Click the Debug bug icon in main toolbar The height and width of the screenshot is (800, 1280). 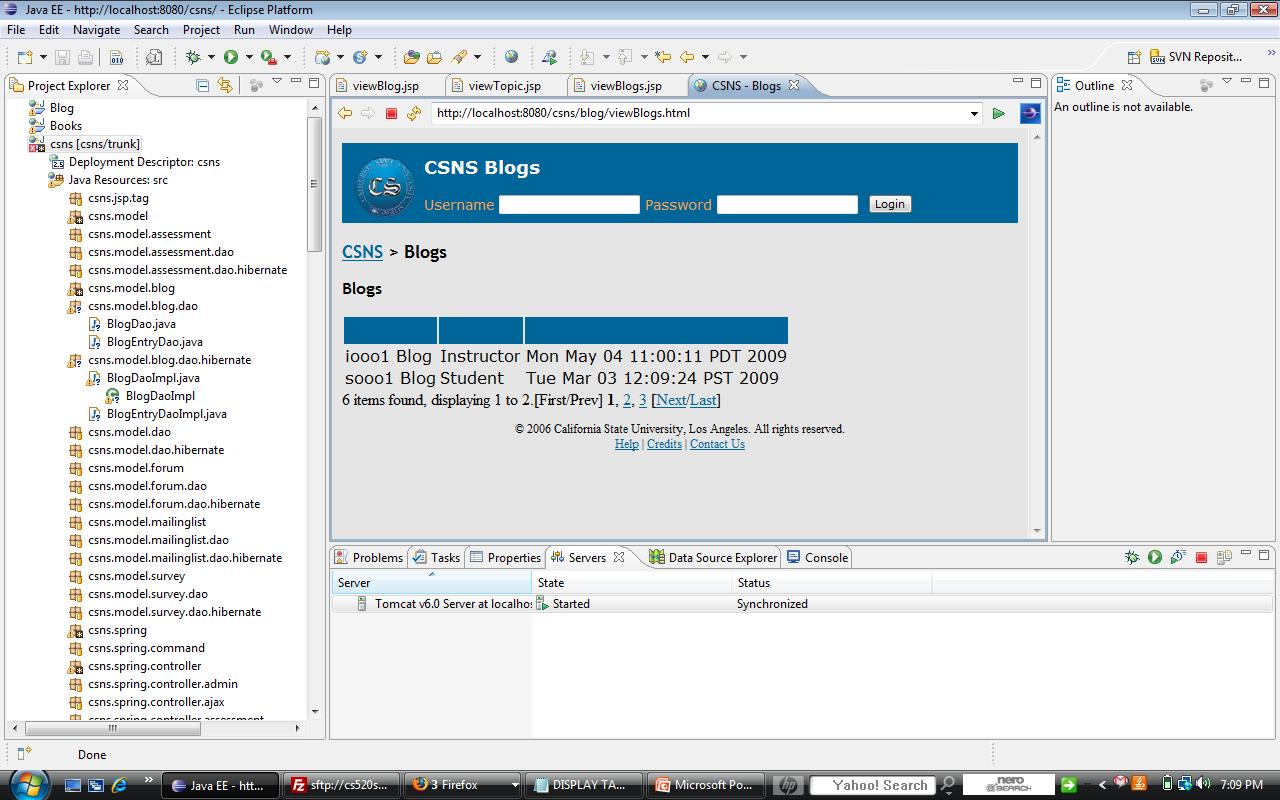(193, 57)
